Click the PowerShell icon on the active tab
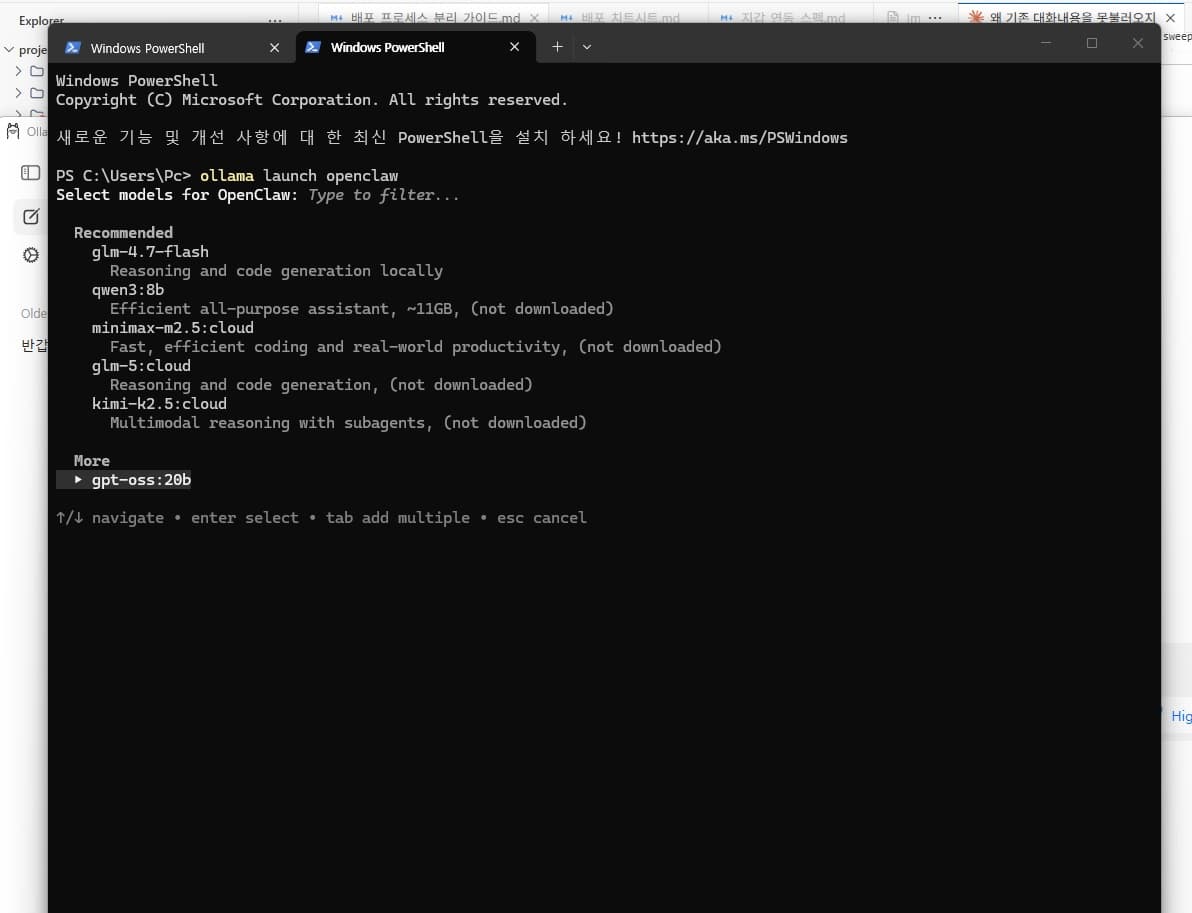Screen dimensions: 1192x913 click(312, 47)
